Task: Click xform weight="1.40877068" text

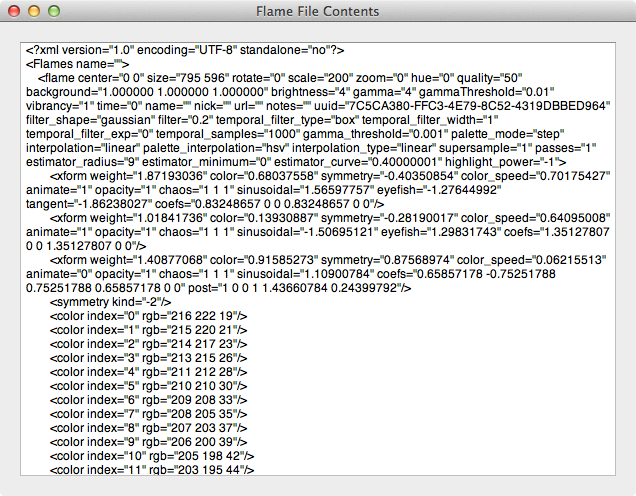Action: [x=128, y=260]
